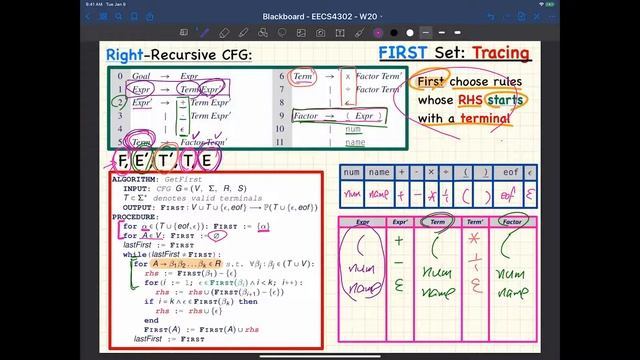Tap the Wi-Fi status icon
Image resolution: width=640 pixels, height=360 pixels.
tap(541, 4)
